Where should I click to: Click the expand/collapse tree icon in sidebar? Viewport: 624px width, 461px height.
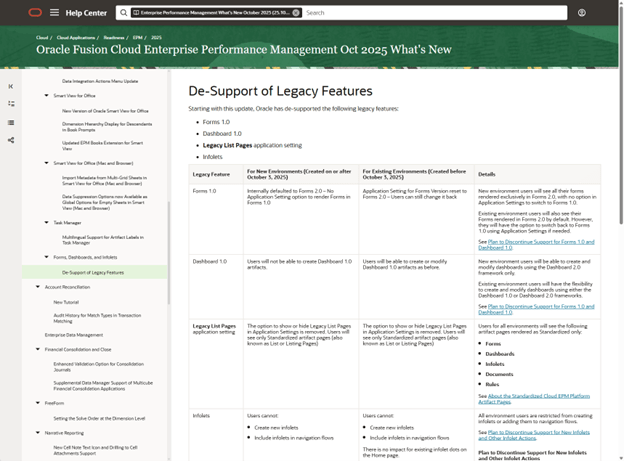click(11, 104)
